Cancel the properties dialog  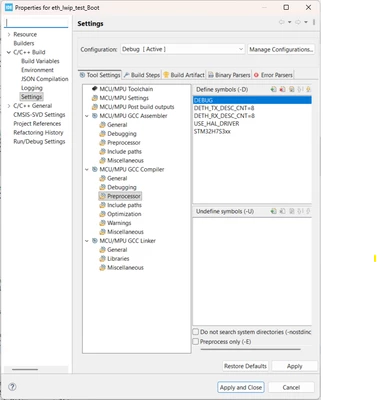291,387
